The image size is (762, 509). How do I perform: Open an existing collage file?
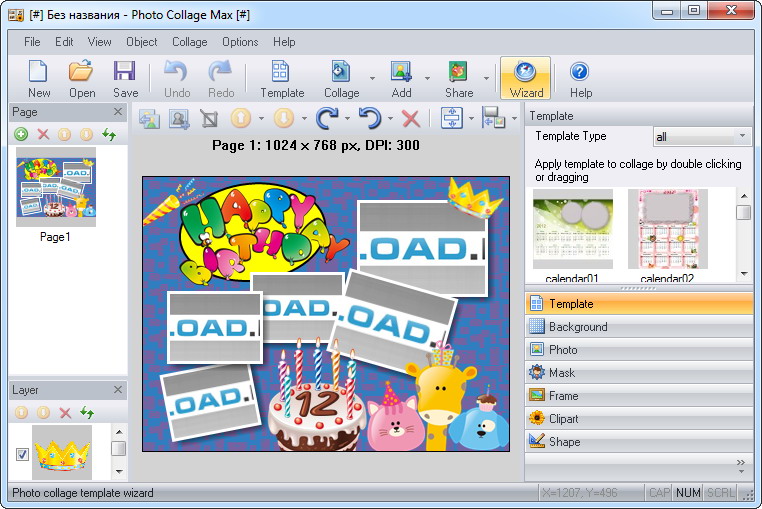[x=82, y=79]
